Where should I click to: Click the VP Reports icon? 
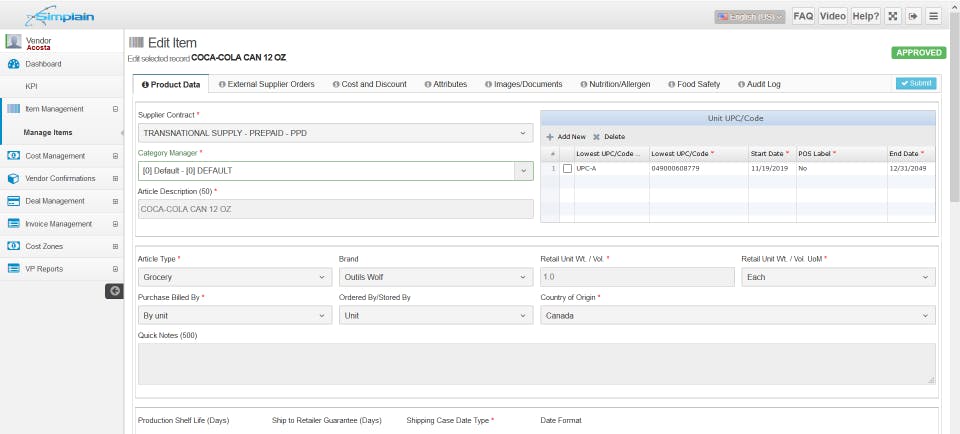(14, 268)
